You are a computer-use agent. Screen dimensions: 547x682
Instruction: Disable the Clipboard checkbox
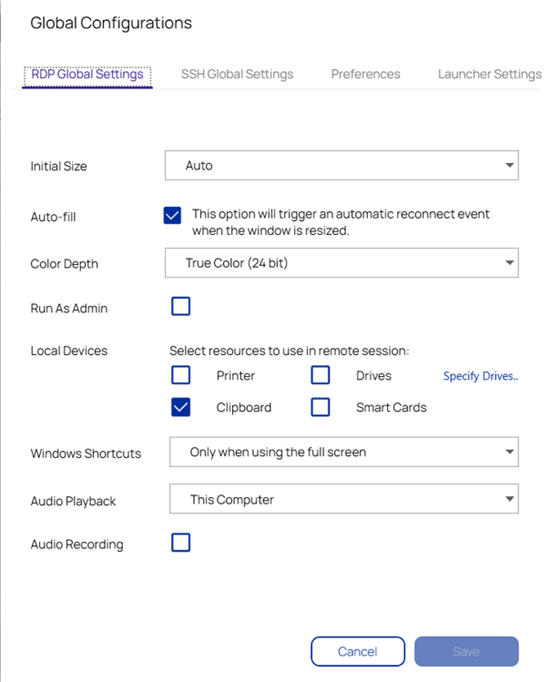pyautogui.click(x=181, y=407)
